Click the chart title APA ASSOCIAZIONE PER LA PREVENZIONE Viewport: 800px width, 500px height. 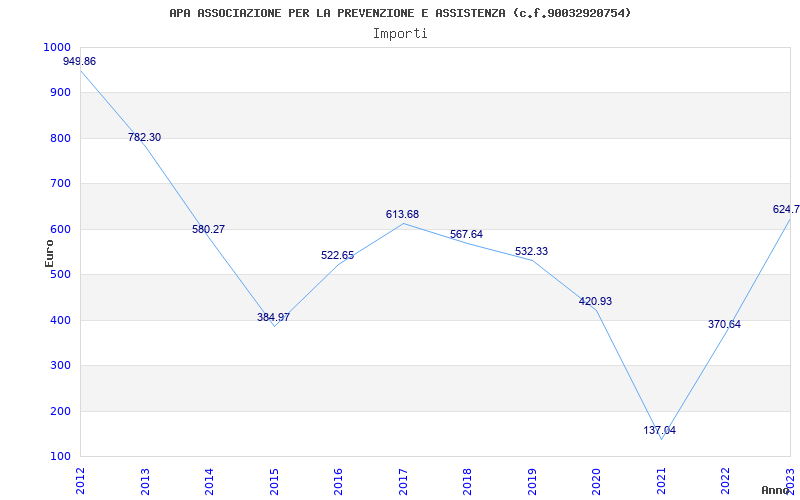tap(400, 13)
